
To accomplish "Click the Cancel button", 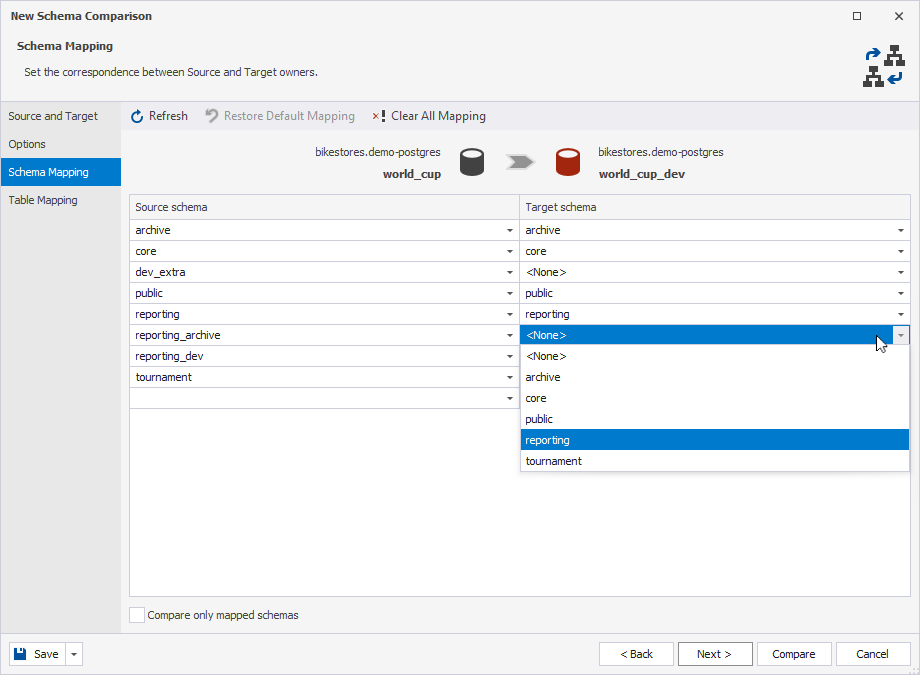I will coord(872,654).
